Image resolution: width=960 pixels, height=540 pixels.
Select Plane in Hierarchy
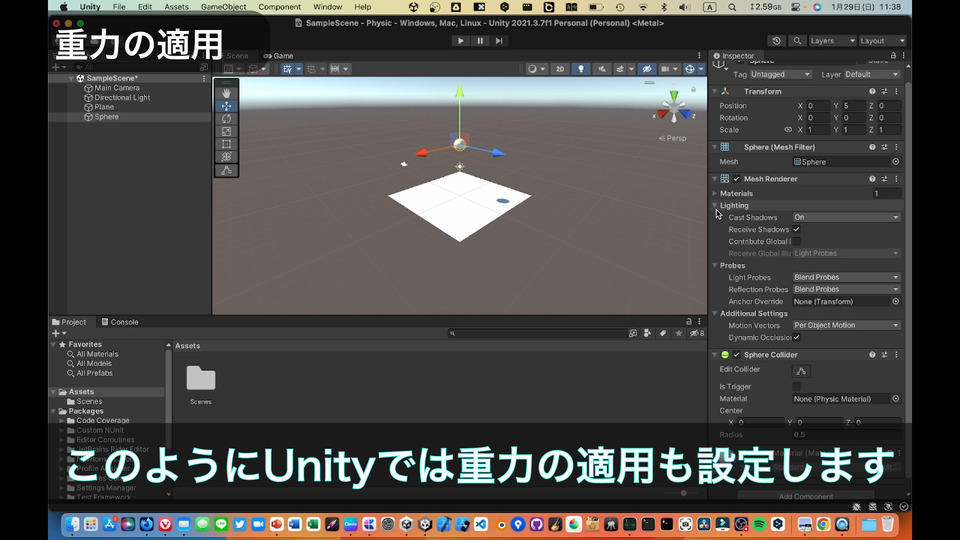[x=104, y=107]
